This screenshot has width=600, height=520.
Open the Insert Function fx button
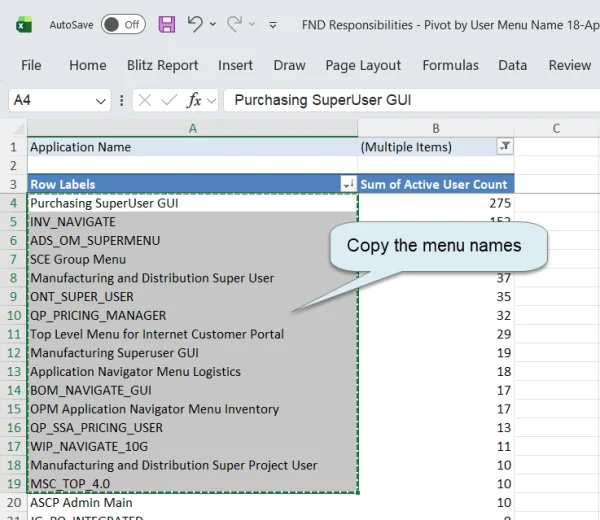tap(194, 101)
